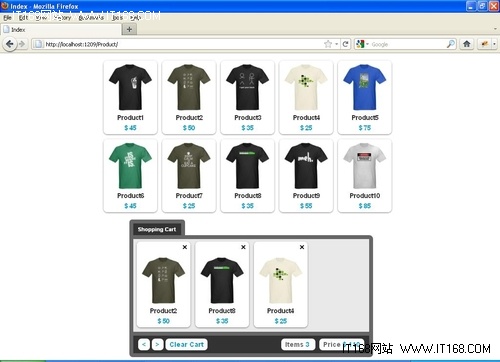The width and height of the screenshot is (500, 362).
Task: Click the browser forward arrow button
Action: point(22,44)
